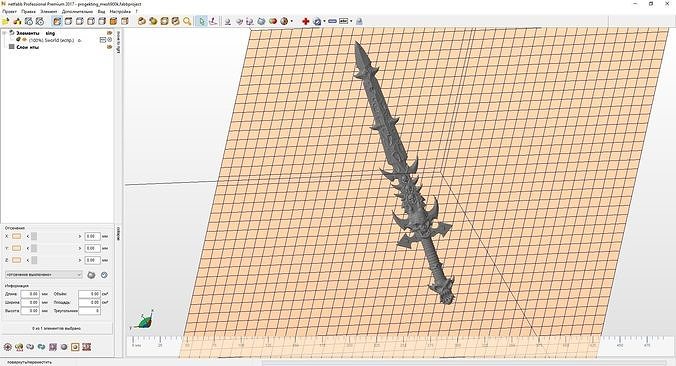The width and height of the screenshot is (676, 366).
Task: Open the Правка menu
Action: [28, 12]
